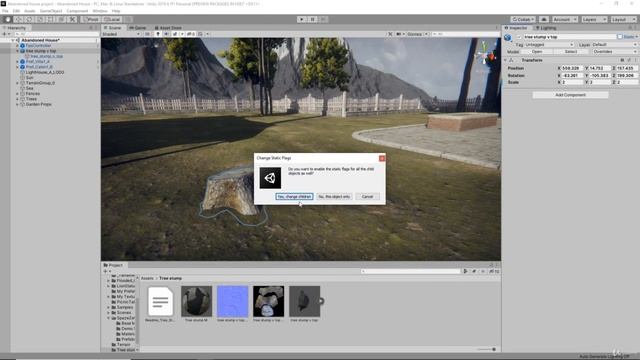Click the GameObject cube icon in Inspector
The width and height of the screenshot is (640, 360).
point(508,38)
